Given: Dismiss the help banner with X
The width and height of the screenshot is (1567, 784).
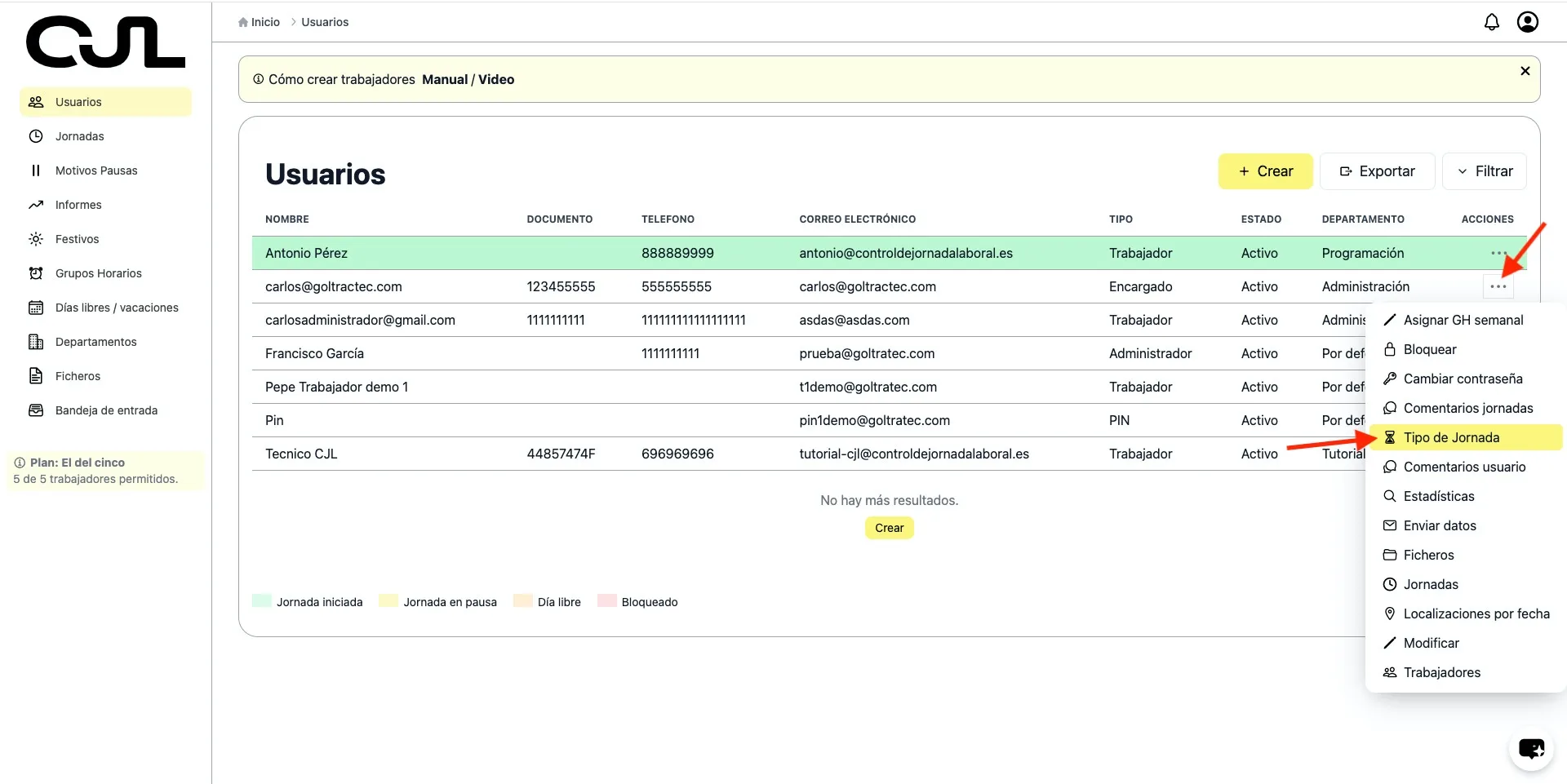Looking at the screenshot, I should pos(1525,71).
